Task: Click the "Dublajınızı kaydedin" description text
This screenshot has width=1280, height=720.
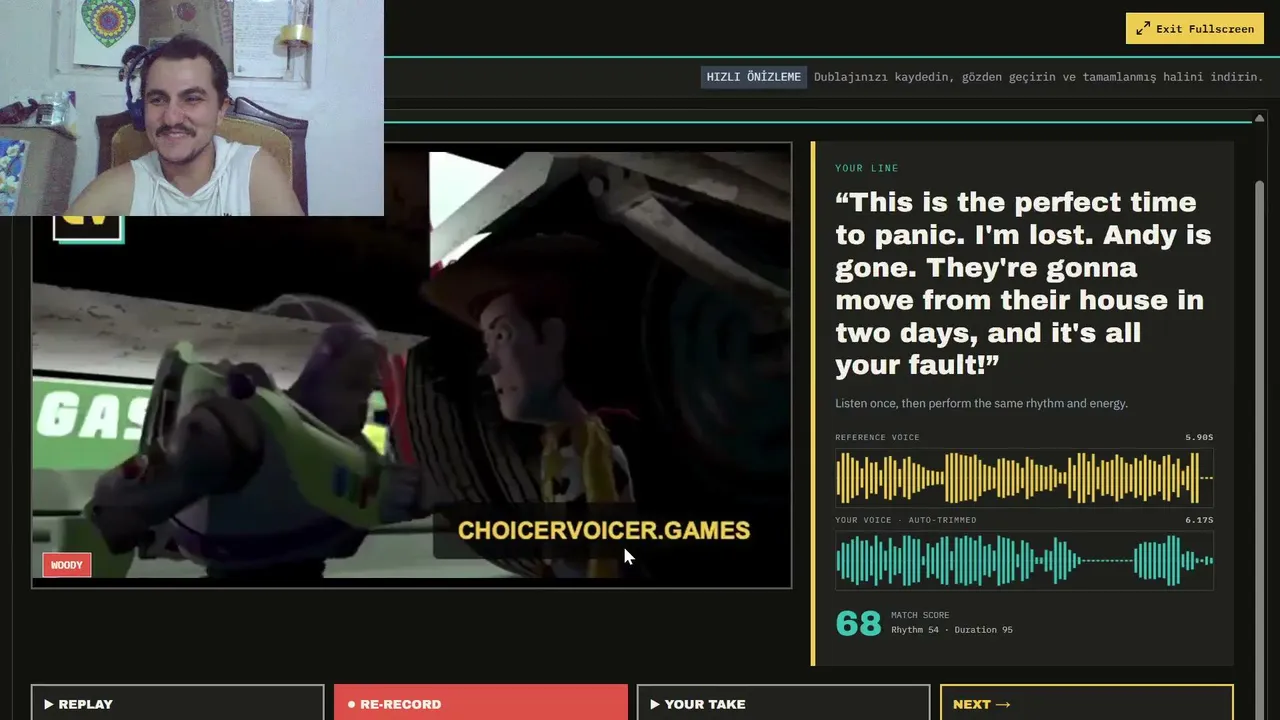Action: pyautogui.click(x=1039, y=77)
